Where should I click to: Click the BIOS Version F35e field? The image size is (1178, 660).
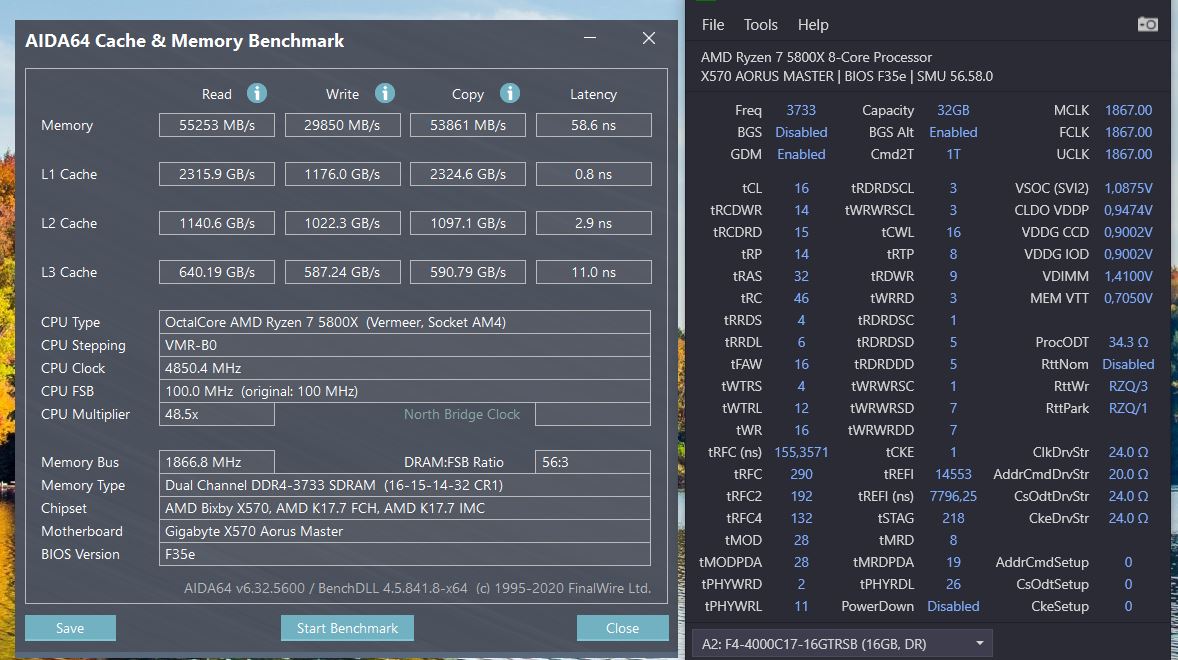404,554
